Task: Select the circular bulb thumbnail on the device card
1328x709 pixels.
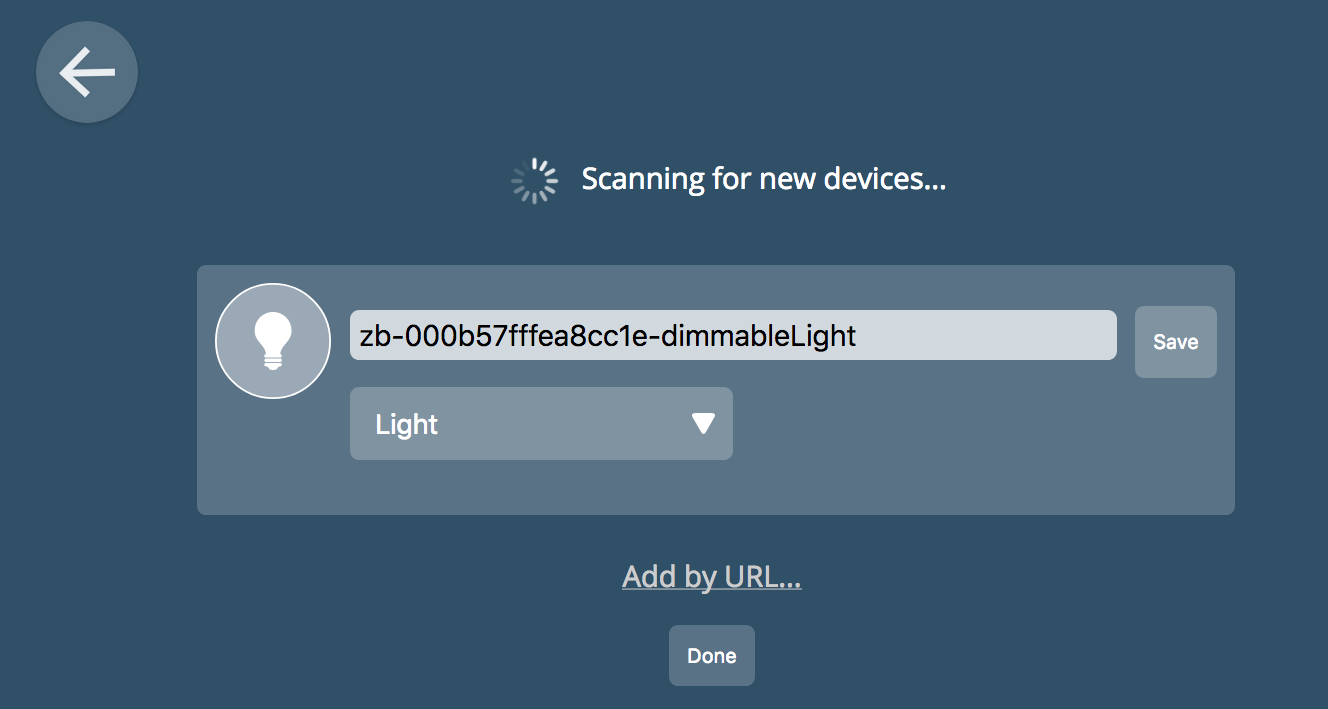Action: 273,341
